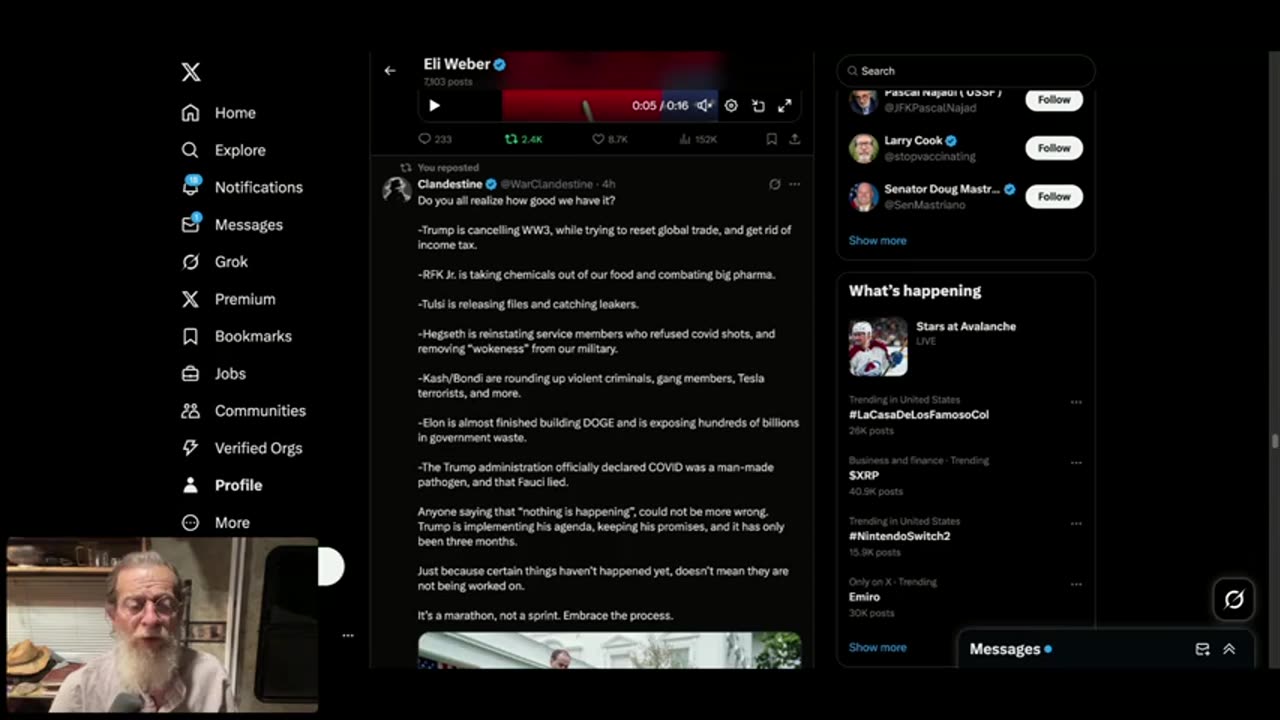Mute the video volume icon

click(705, 105)
